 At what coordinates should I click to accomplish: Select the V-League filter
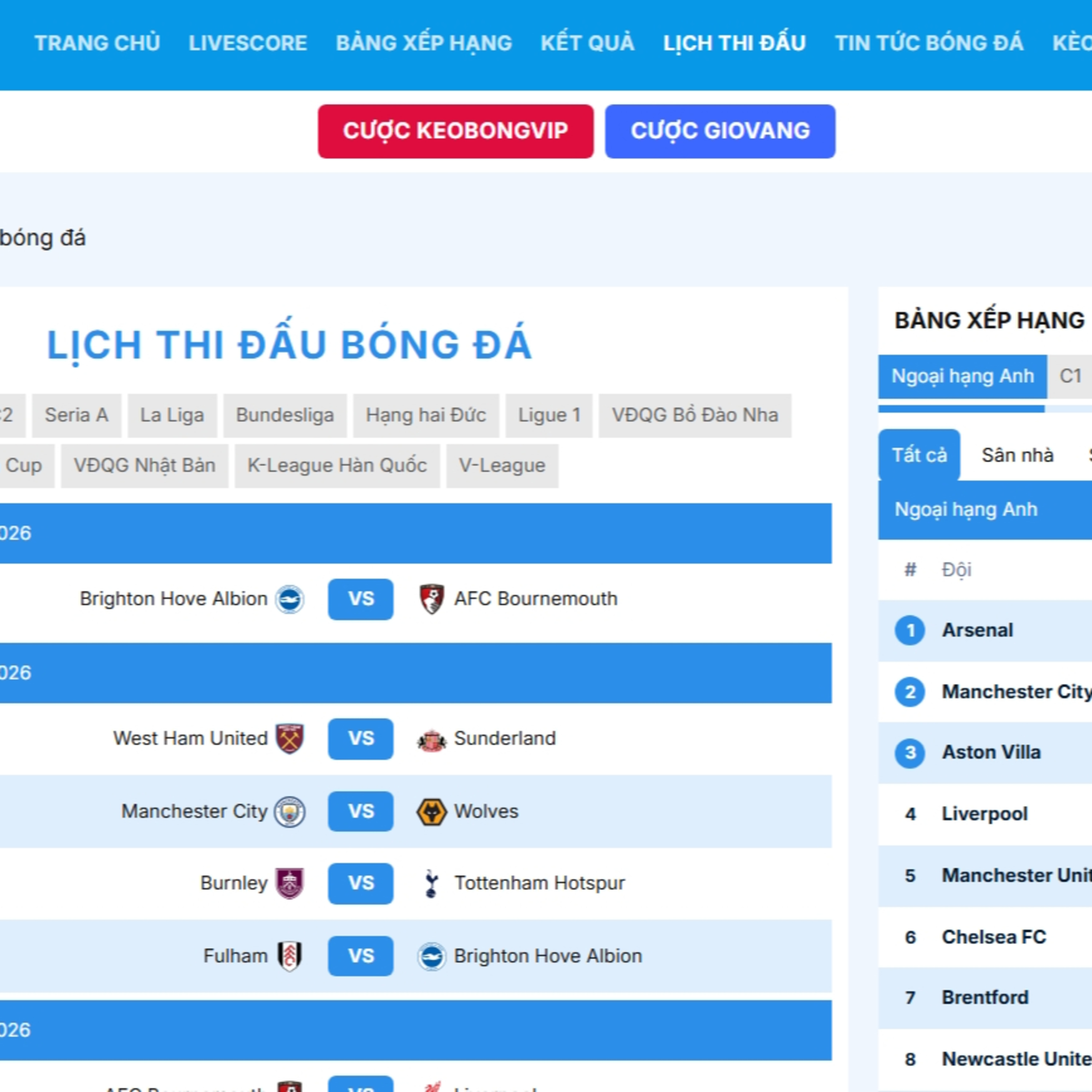click(x=502, y=466)
